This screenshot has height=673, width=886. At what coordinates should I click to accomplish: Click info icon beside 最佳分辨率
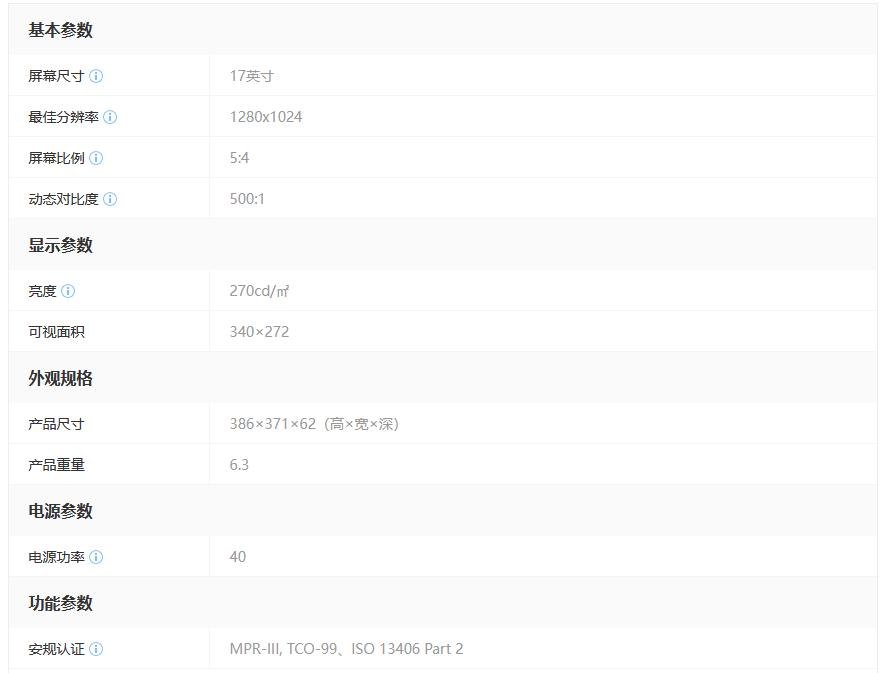(x=110, y=117)
